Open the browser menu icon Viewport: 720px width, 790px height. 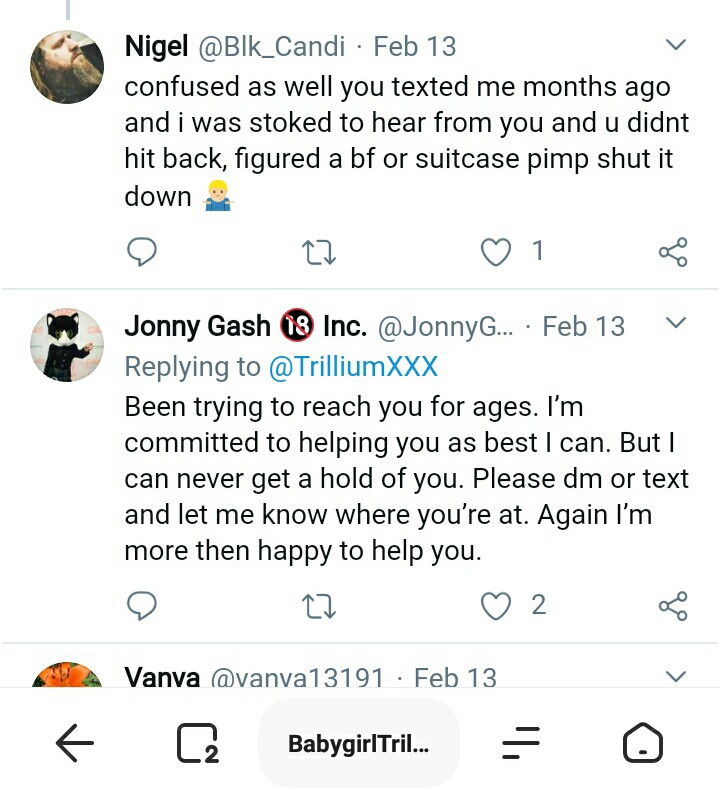click(x=520, y=743)
